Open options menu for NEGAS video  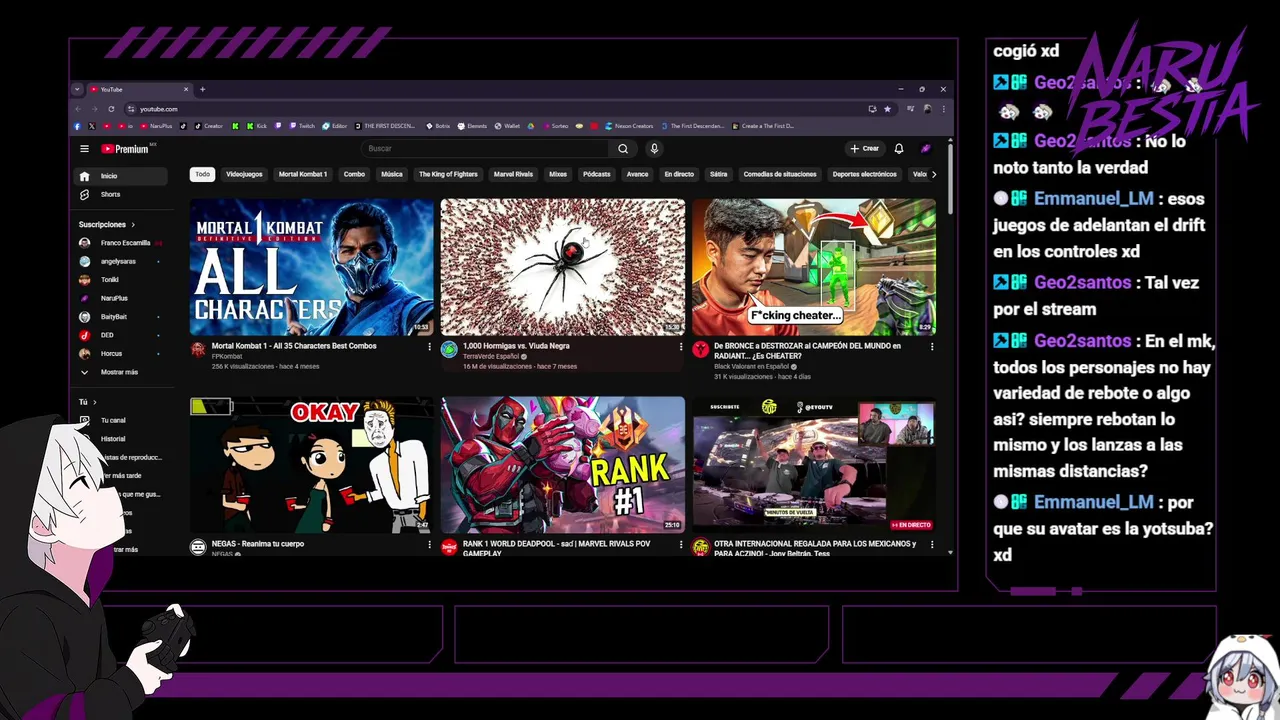(430, 545)
